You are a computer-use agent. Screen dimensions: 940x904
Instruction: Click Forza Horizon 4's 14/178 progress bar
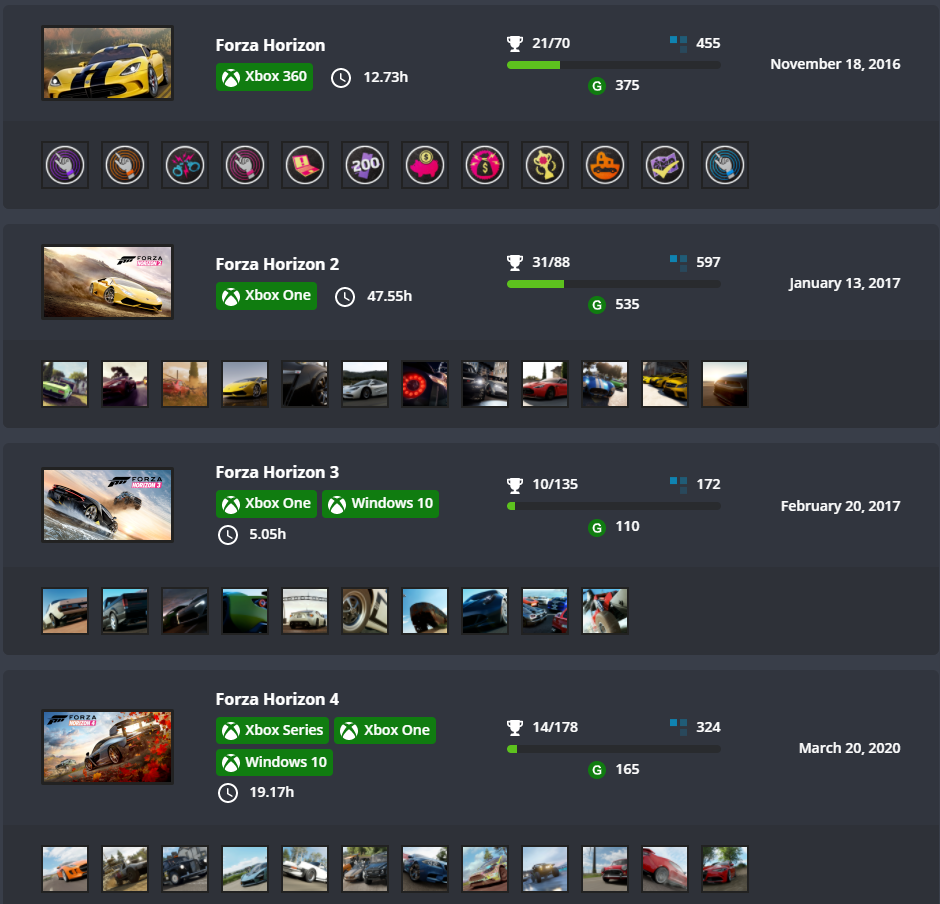(x=614, y=749)
